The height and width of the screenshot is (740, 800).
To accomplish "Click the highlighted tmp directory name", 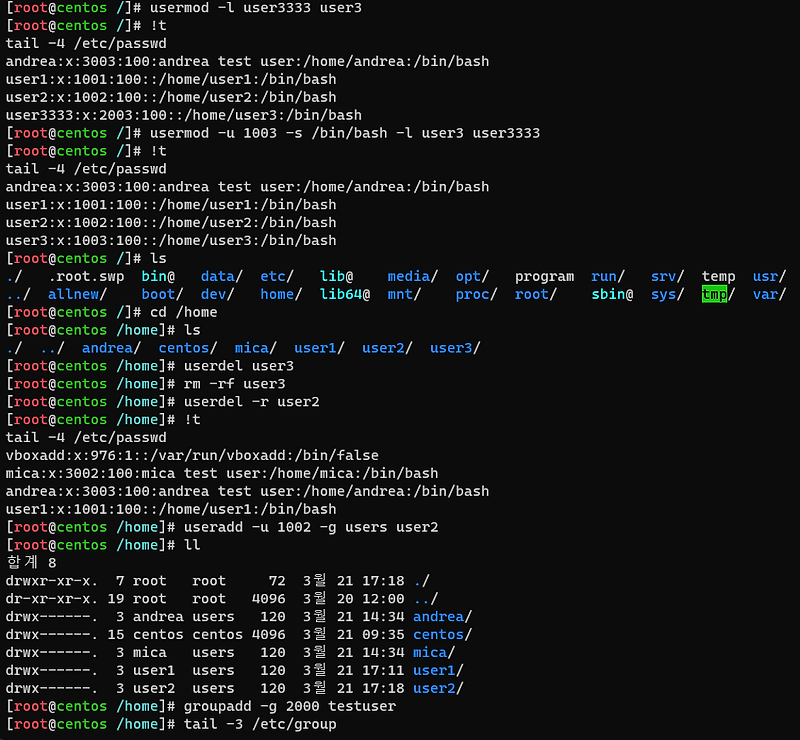I will coord(714,294).
